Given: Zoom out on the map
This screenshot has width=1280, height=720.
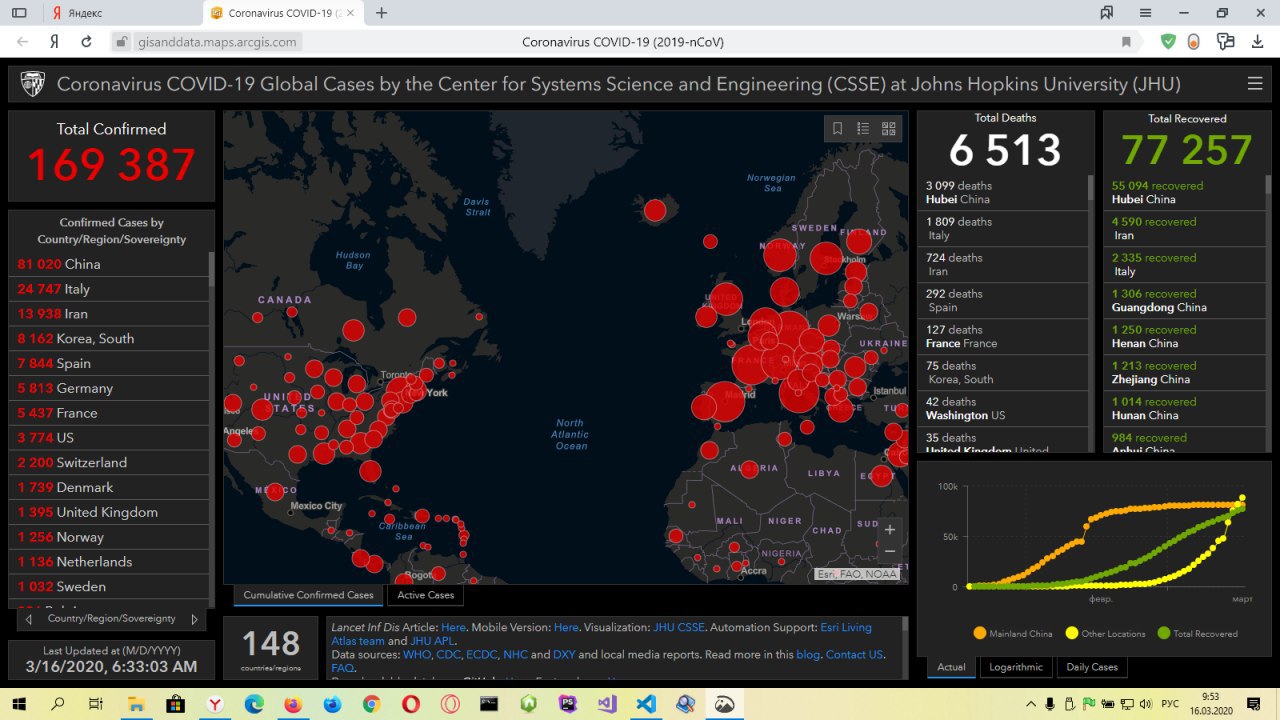Looking at the screenshot, I should point(890,551).
